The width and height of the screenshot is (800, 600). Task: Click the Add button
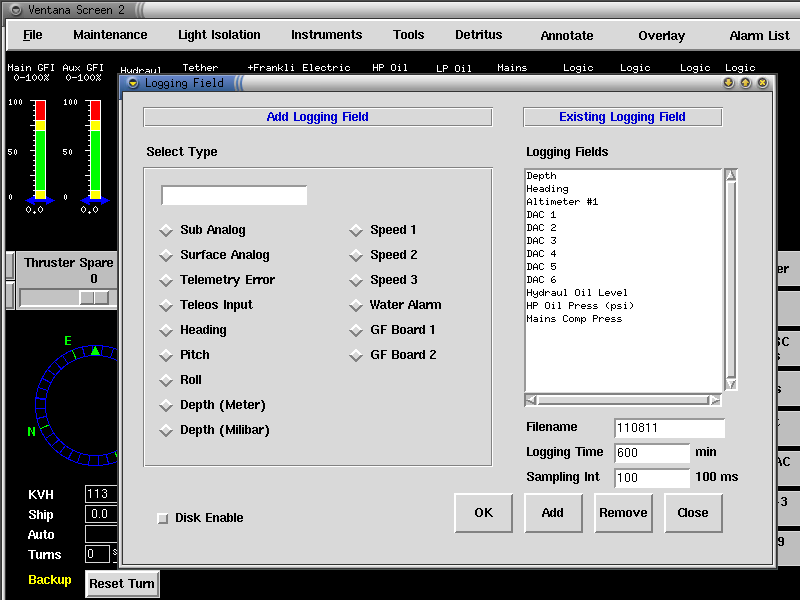coord(553,513)
